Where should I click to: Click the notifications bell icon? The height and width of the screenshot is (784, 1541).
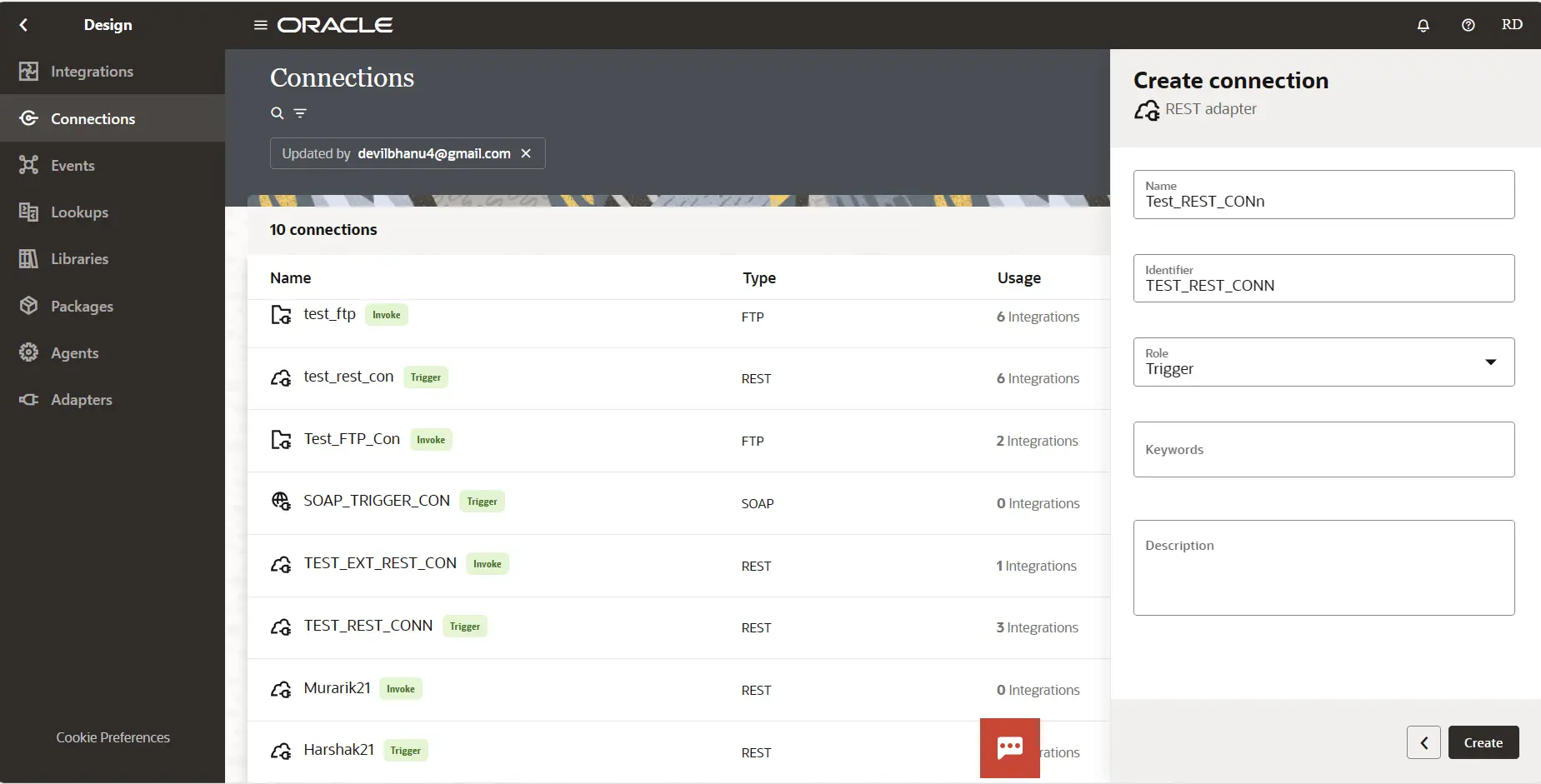(x=1423, y=25)
